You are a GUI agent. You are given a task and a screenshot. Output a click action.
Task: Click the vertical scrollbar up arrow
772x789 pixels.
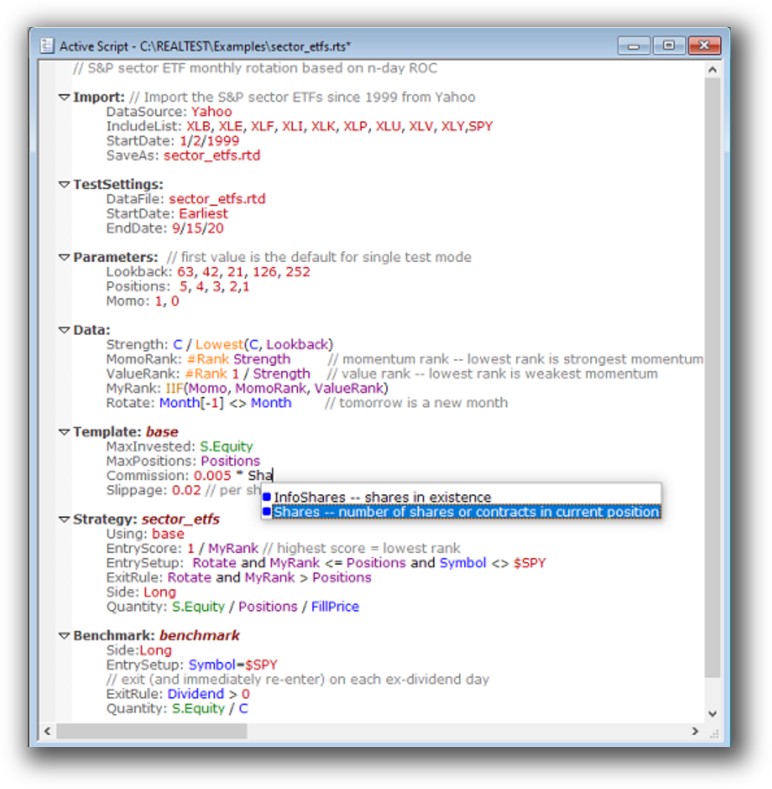click(712, 70)
